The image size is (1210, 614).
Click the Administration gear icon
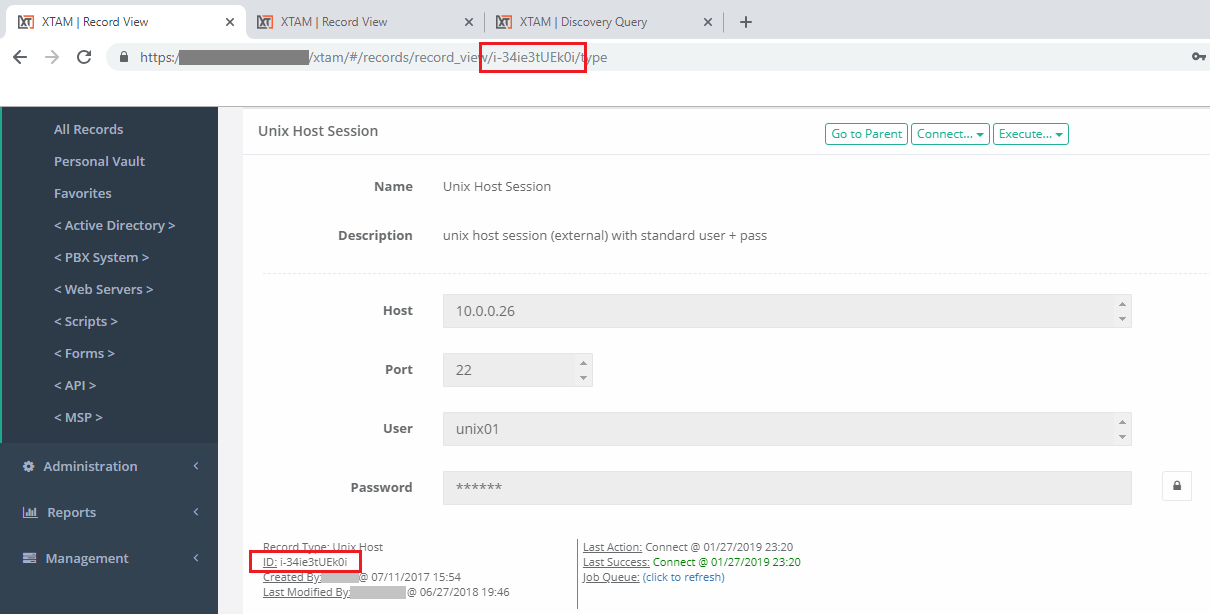coord(29,467)
